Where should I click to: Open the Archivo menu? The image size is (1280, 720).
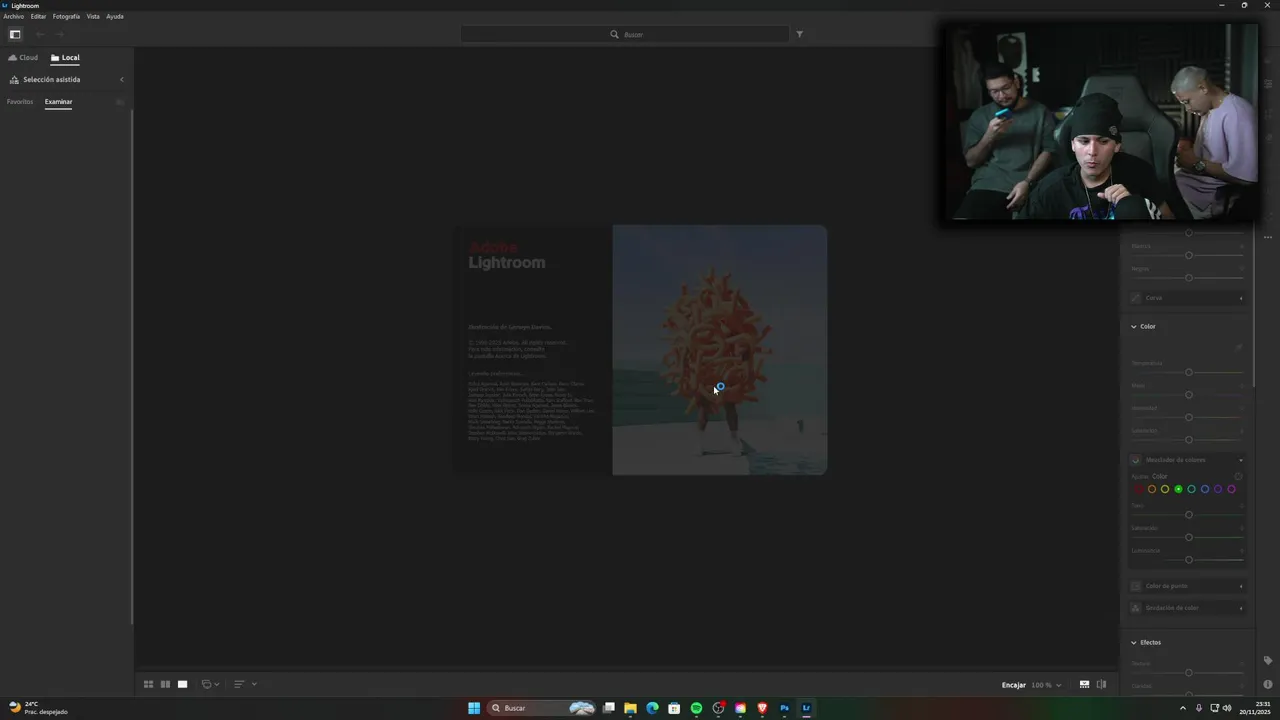(13, 16)
